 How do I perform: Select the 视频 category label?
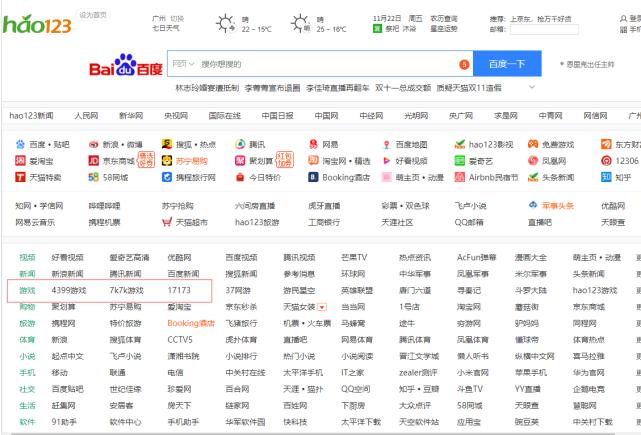27,258
